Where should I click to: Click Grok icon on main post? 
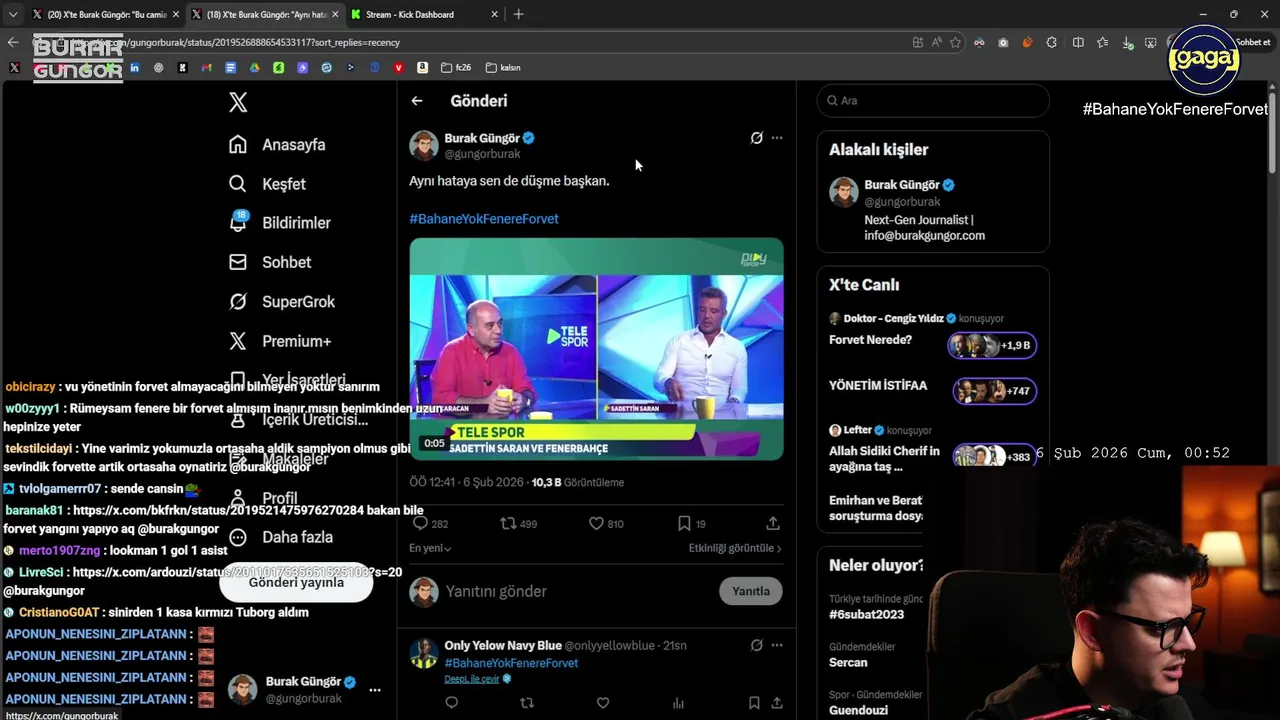tap(757, 138)
